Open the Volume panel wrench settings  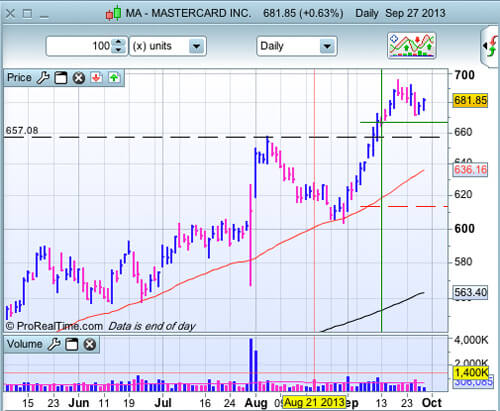[x=54, y=344]
